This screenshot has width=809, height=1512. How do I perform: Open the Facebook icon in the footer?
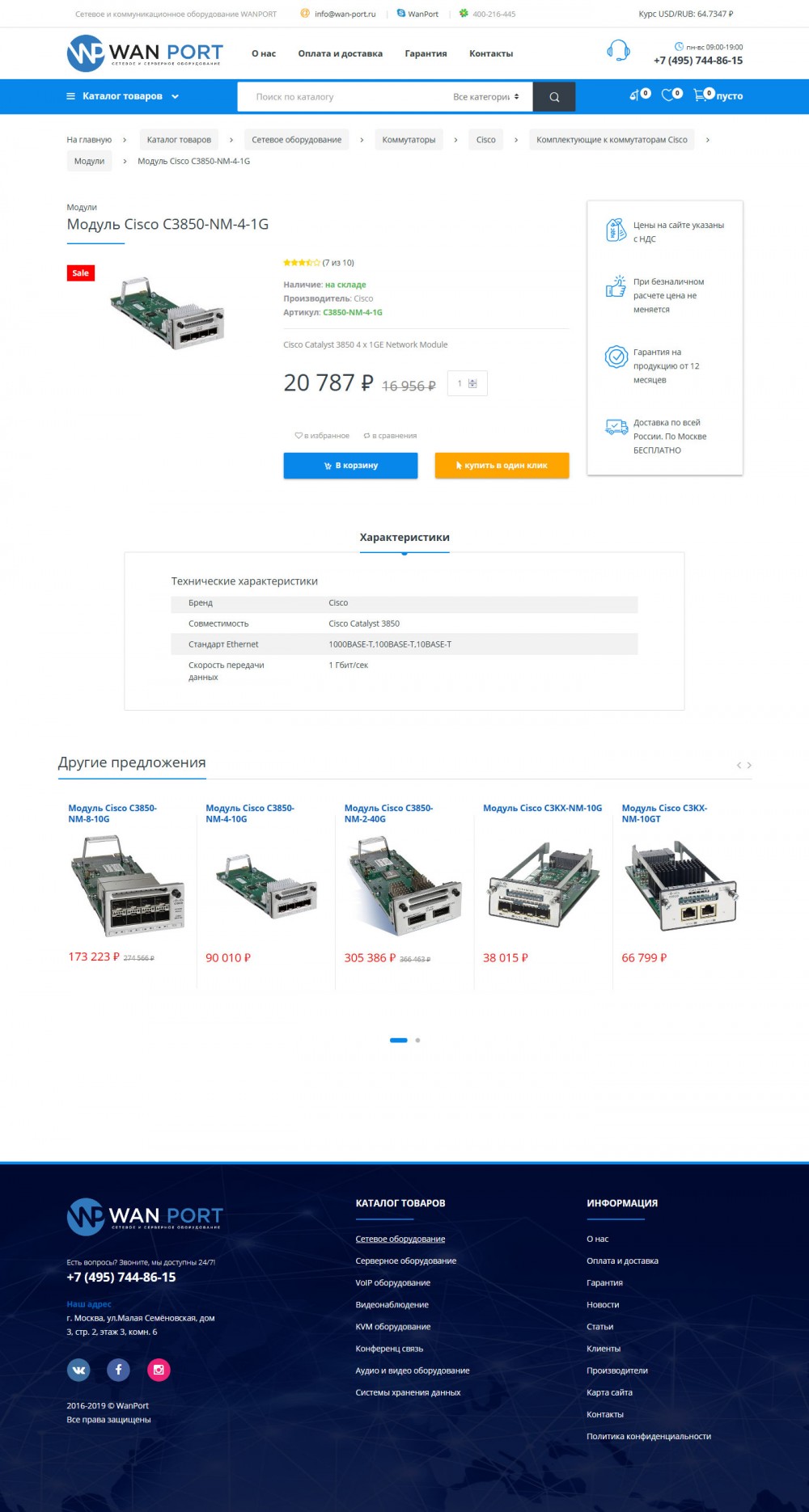pos(118,1370)
